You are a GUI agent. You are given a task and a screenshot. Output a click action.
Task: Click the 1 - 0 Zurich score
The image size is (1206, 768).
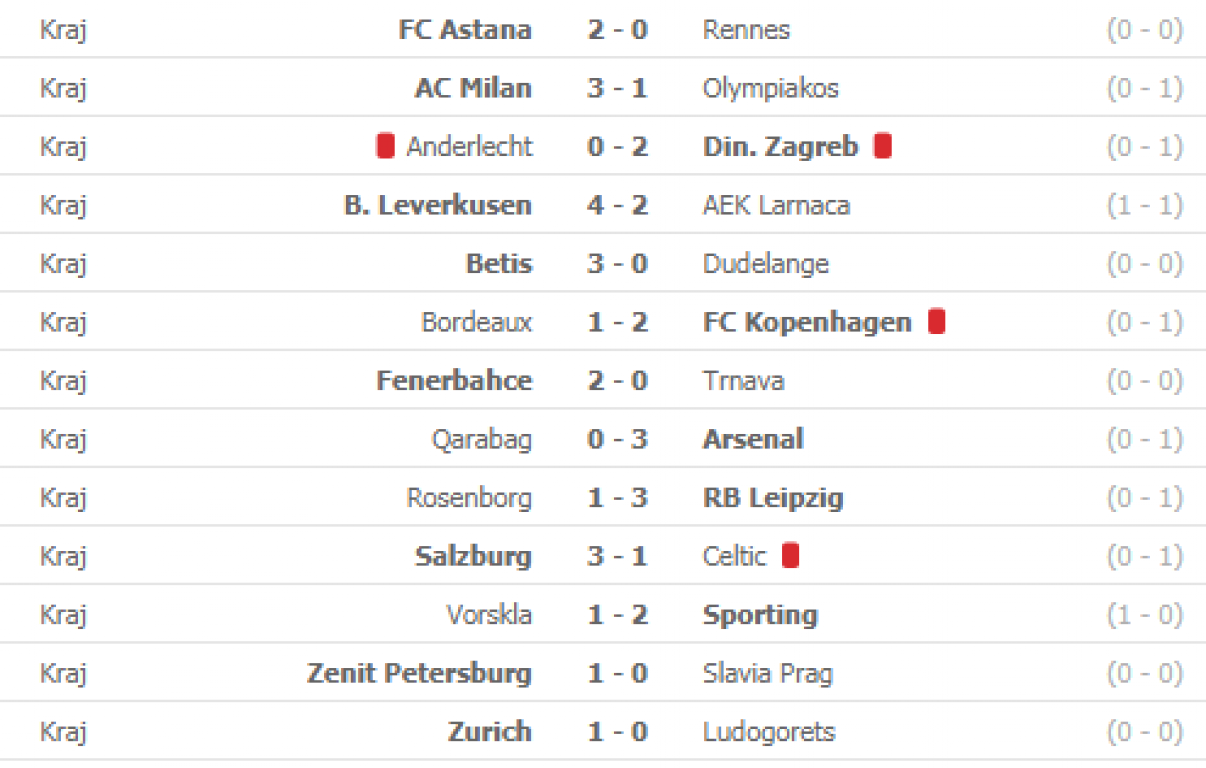(618, 731)
